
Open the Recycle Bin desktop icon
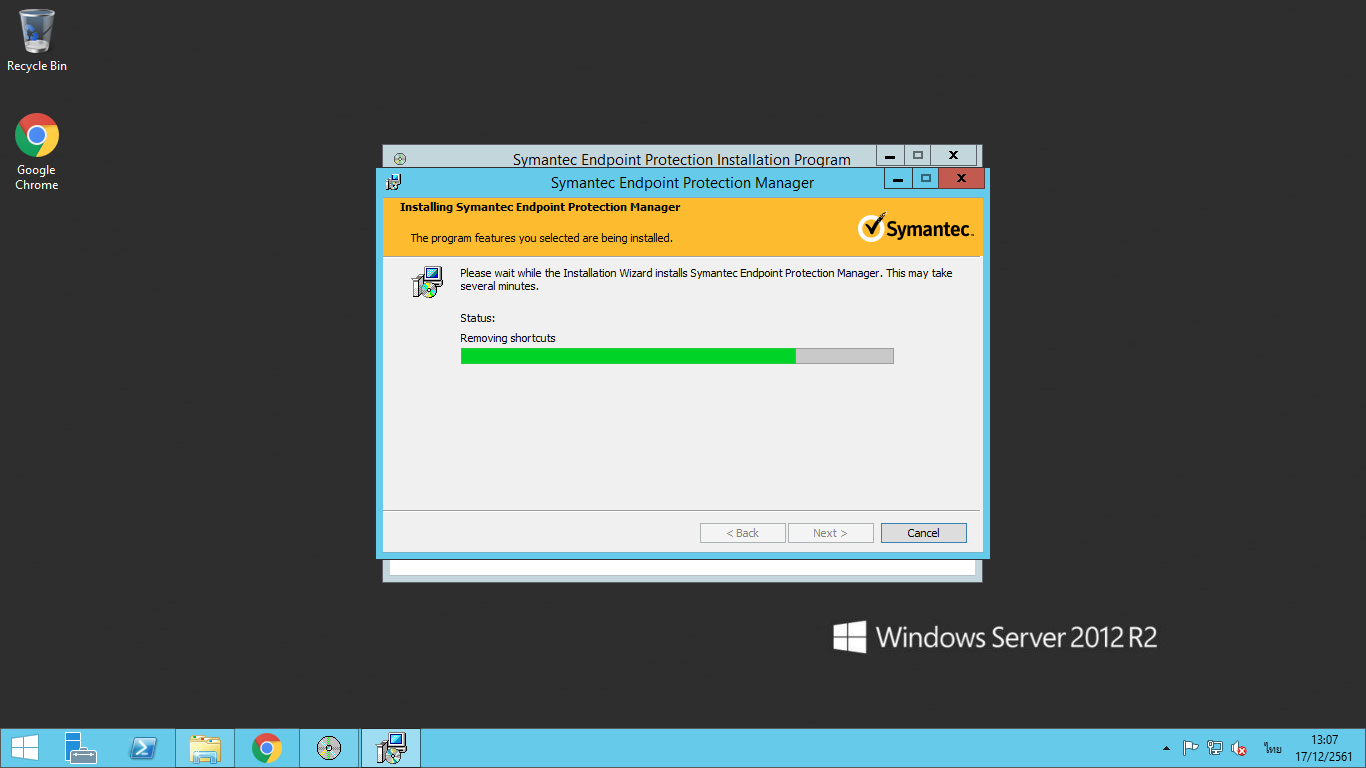[37, 40]
